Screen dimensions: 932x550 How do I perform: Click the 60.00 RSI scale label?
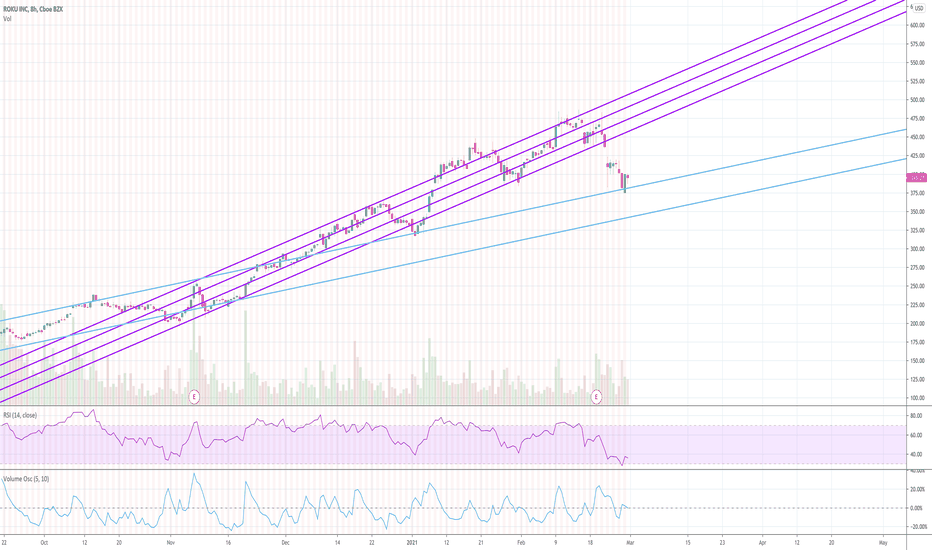918,435
